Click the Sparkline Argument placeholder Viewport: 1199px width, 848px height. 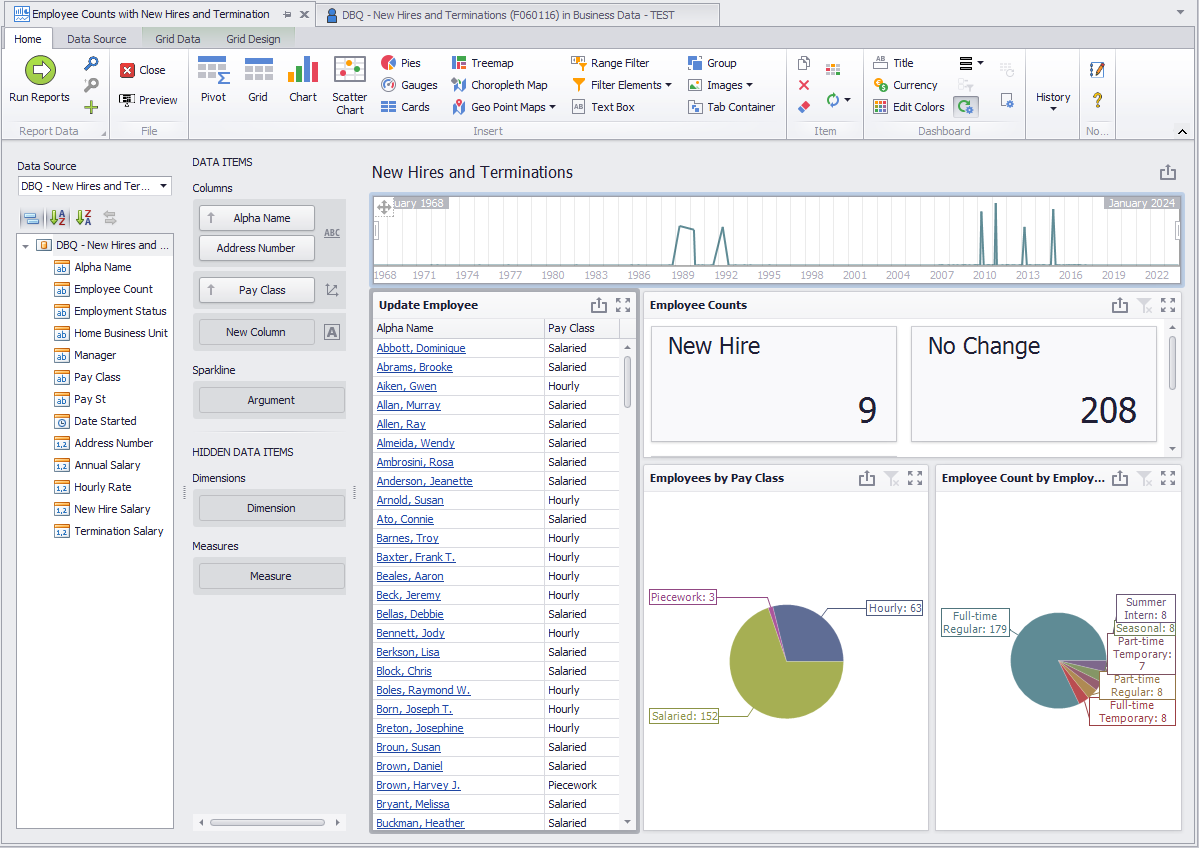271,400
